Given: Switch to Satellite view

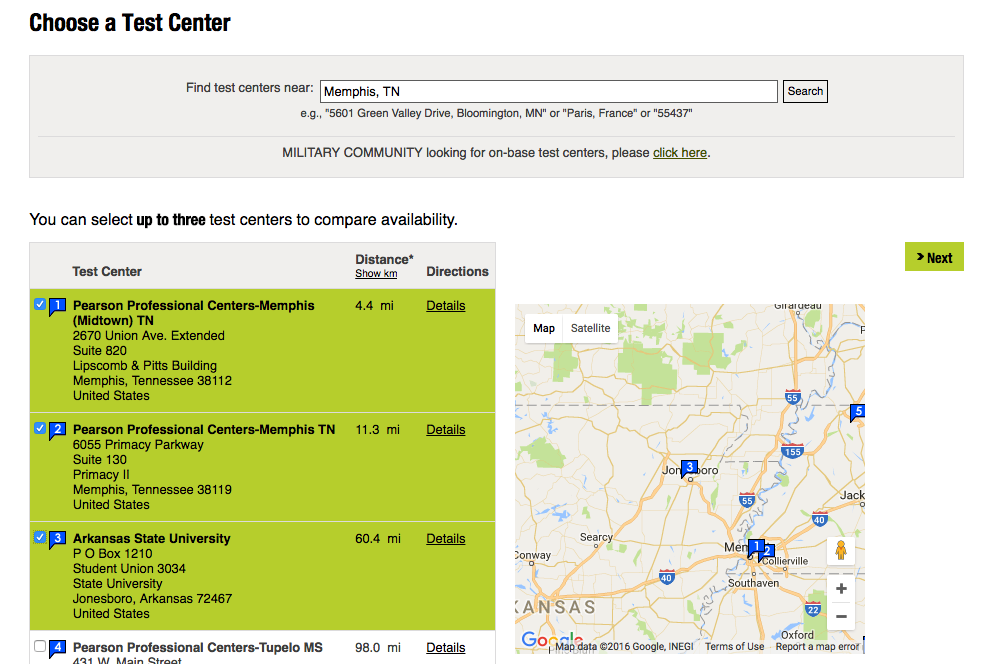Looking at the screenshot, I should (x=590, y=327).
